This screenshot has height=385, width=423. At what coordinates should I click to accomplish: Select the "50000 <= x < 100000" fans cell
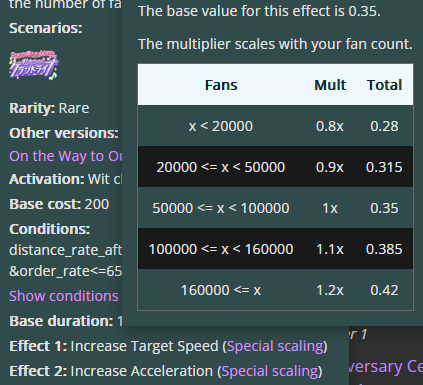tap(221, 208)
